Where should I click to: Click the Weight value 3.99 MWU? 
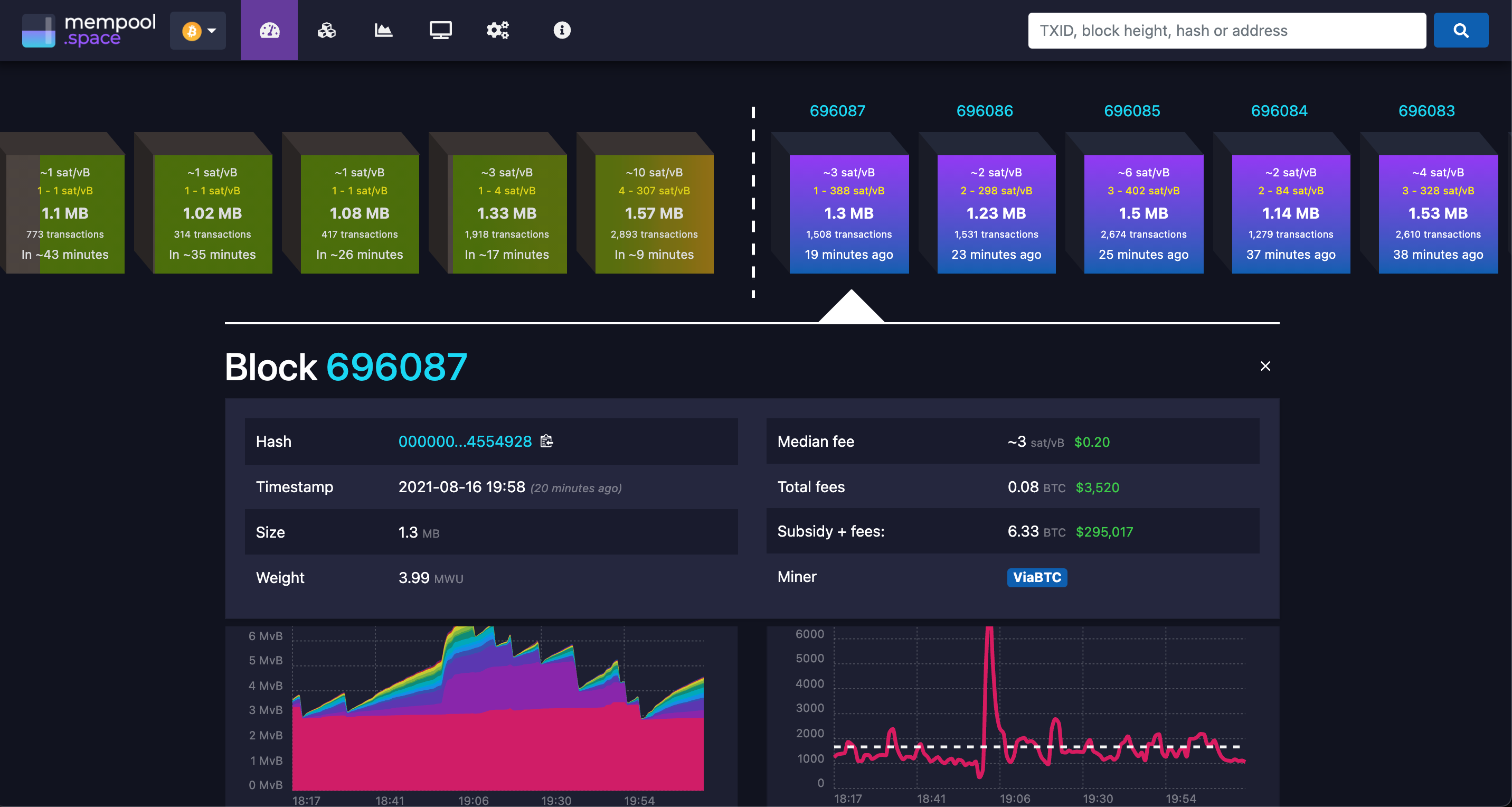click(x=431, y=578)
